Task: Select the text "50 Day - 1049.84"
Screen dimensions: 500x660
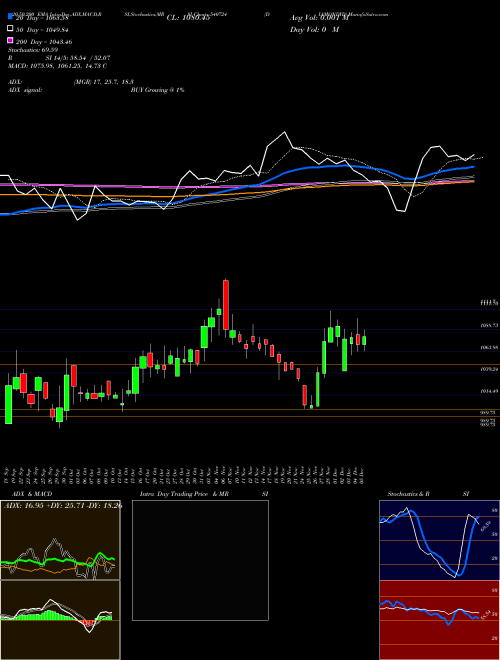Action: coord(42,30)
